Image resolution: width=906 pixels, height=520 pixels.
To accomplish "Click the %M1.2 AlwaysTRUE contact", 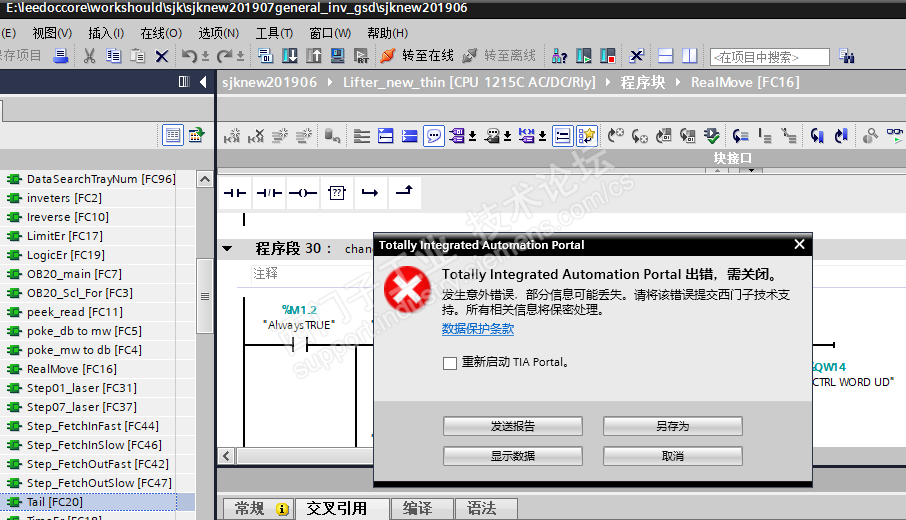I will (x=299, y=345).
